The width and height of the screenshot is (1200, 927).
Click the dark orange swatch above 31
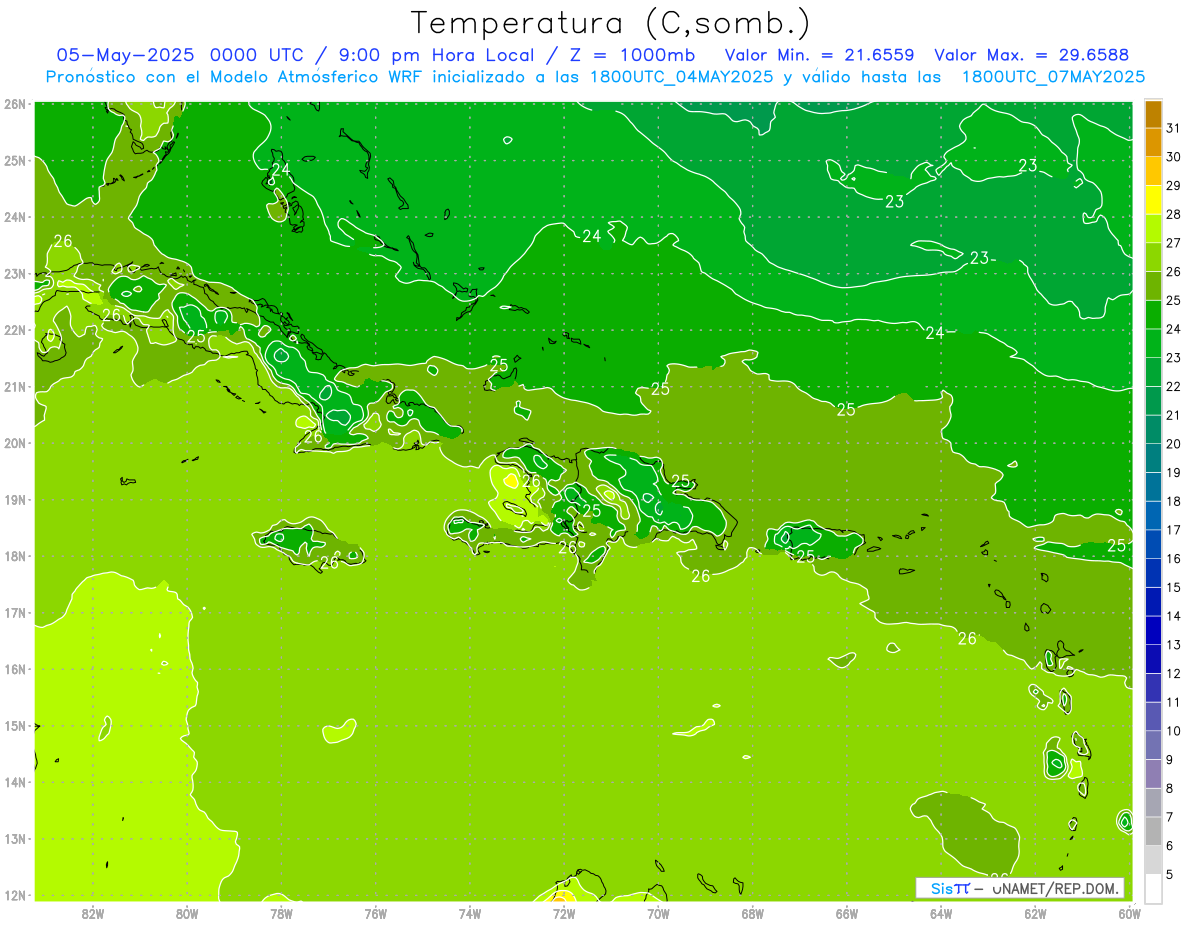click(1153, 115)
